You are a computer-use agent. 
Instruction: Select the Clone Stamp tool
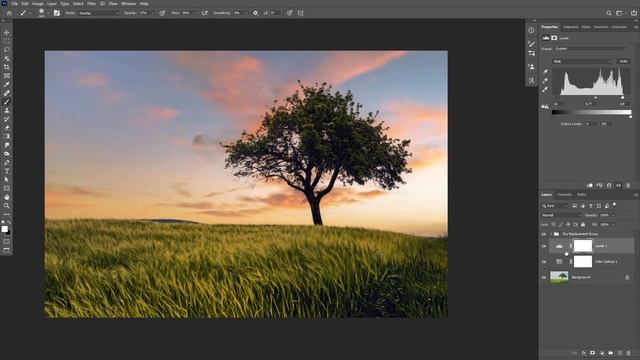[x=7, y=111]
